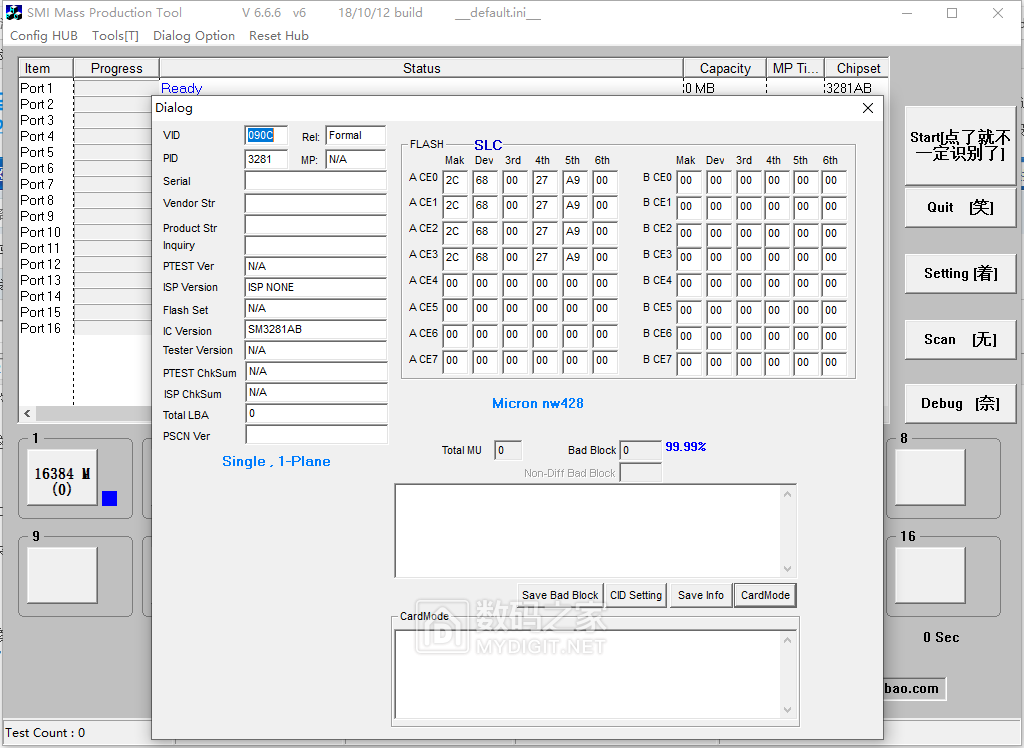The height and width of the screenshot is (748, 1024).
Task: Click the Quit button
Action: [959, 207]
